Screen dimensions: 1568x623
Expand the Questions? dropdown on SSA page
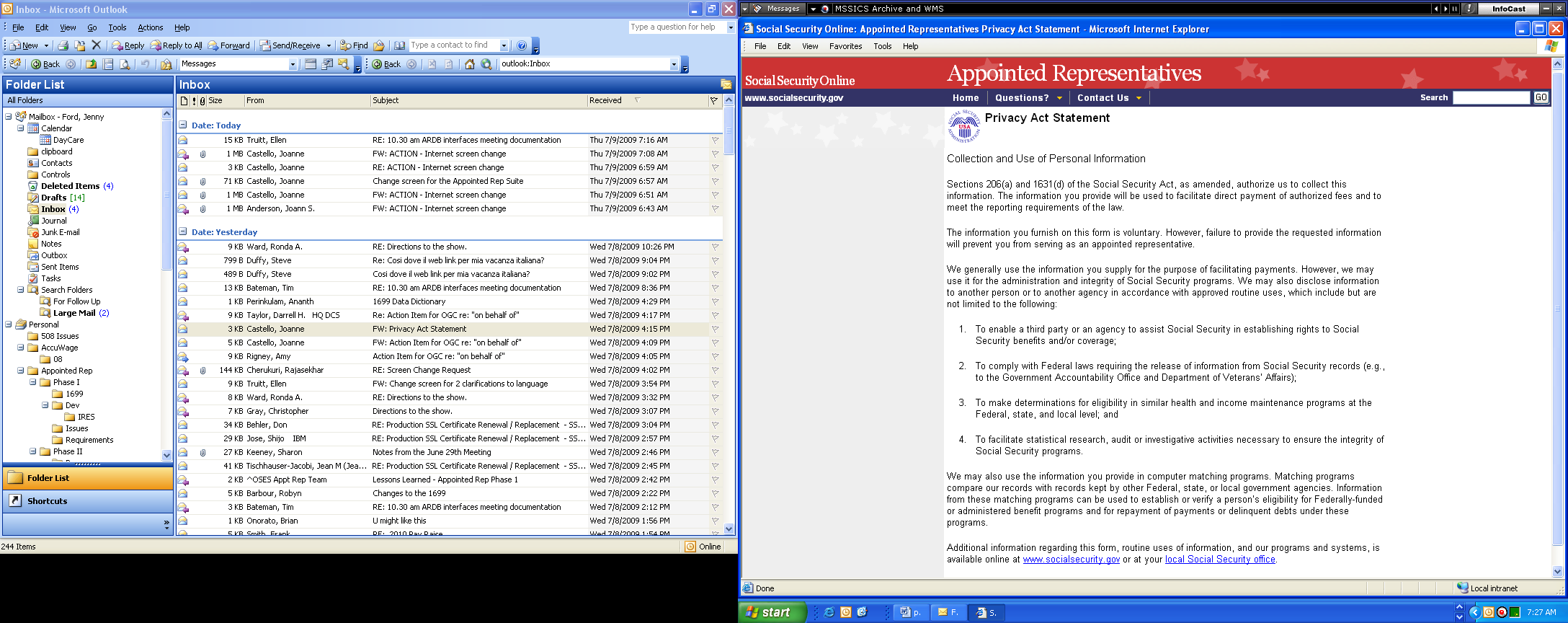point(1059,98)
